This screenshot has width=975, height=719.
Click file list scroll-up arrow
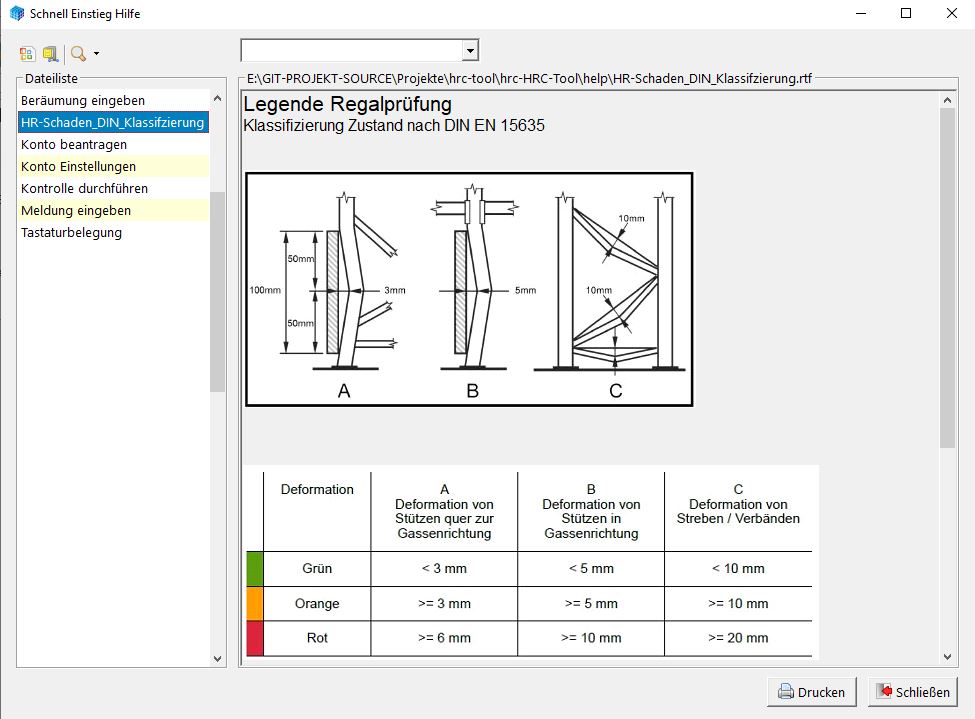[218, 98]
